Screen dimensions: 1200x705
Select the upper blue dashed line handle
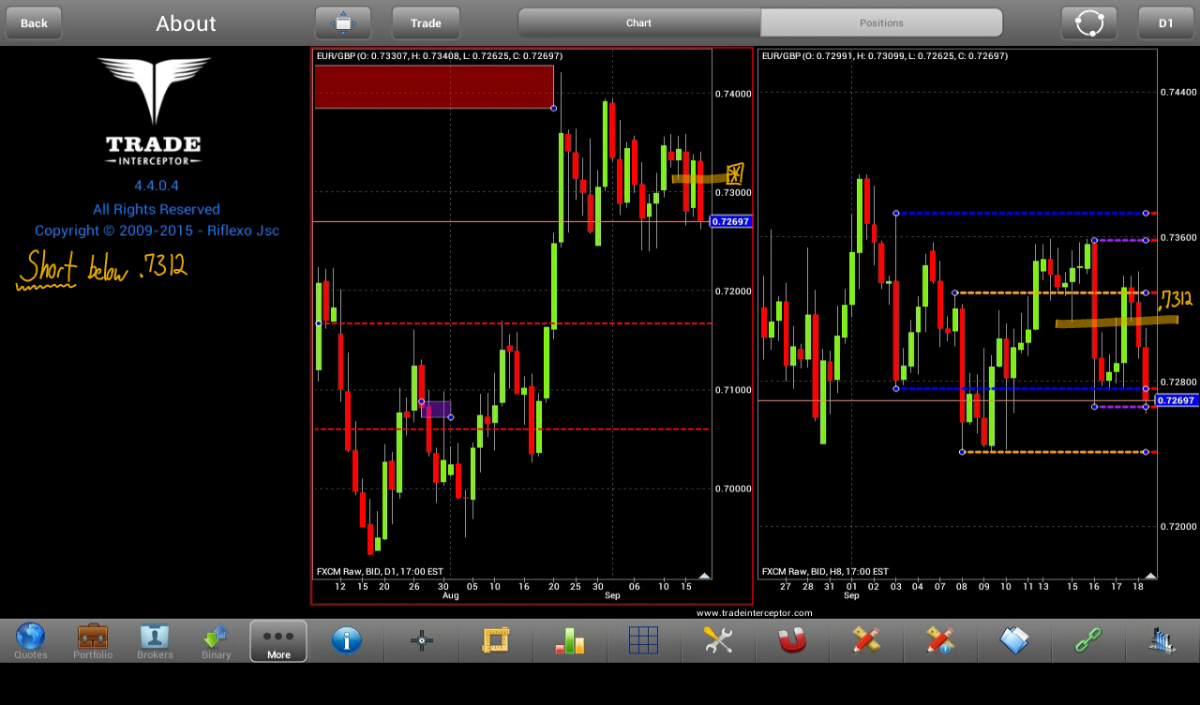click(896, 213)
